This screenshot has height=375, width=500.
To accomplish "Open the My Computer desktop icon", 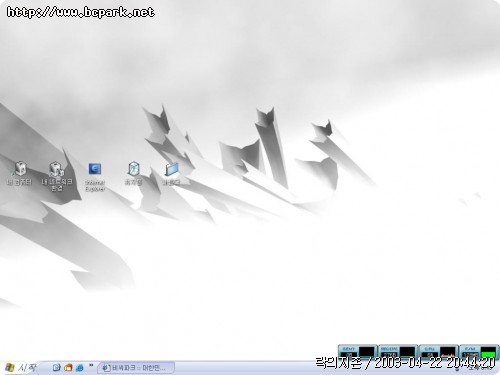I will [x=20, y=173].
